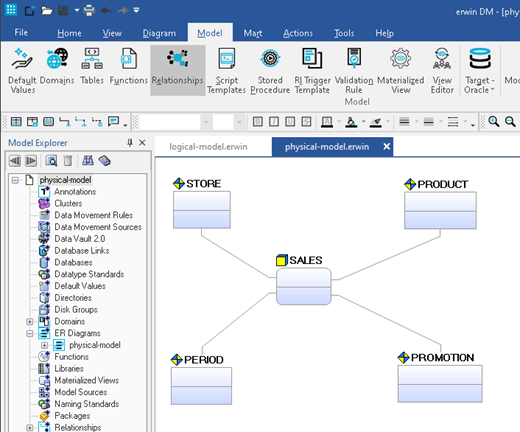The height and width of the screenshot is (432, 520).
Task: Click the RI Trigger Template icon
Action: 312,58
